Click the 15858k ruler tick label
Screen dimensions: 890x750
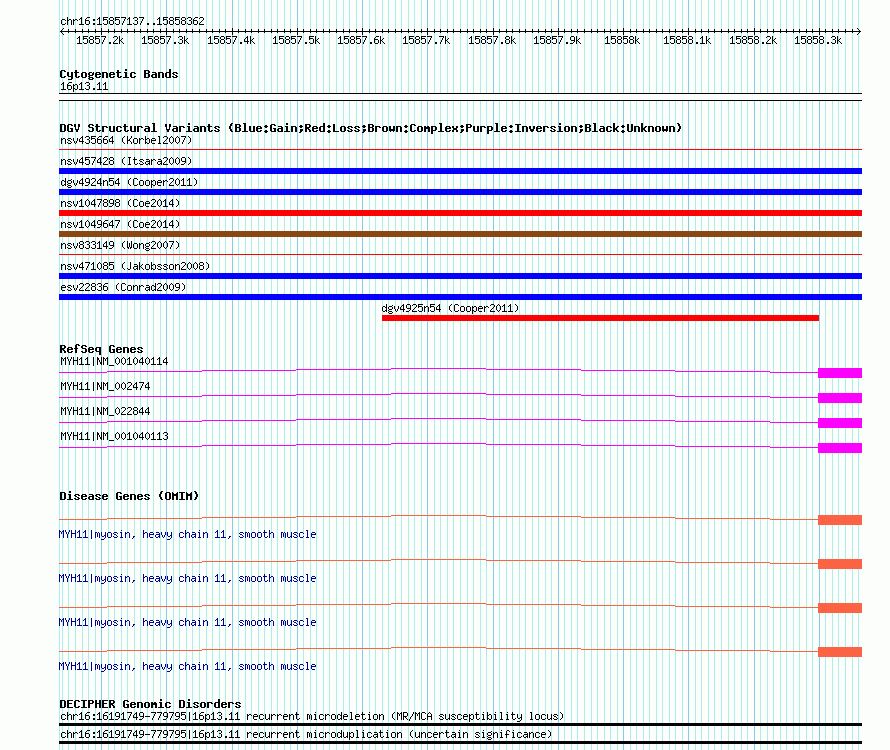pos(622,40)
